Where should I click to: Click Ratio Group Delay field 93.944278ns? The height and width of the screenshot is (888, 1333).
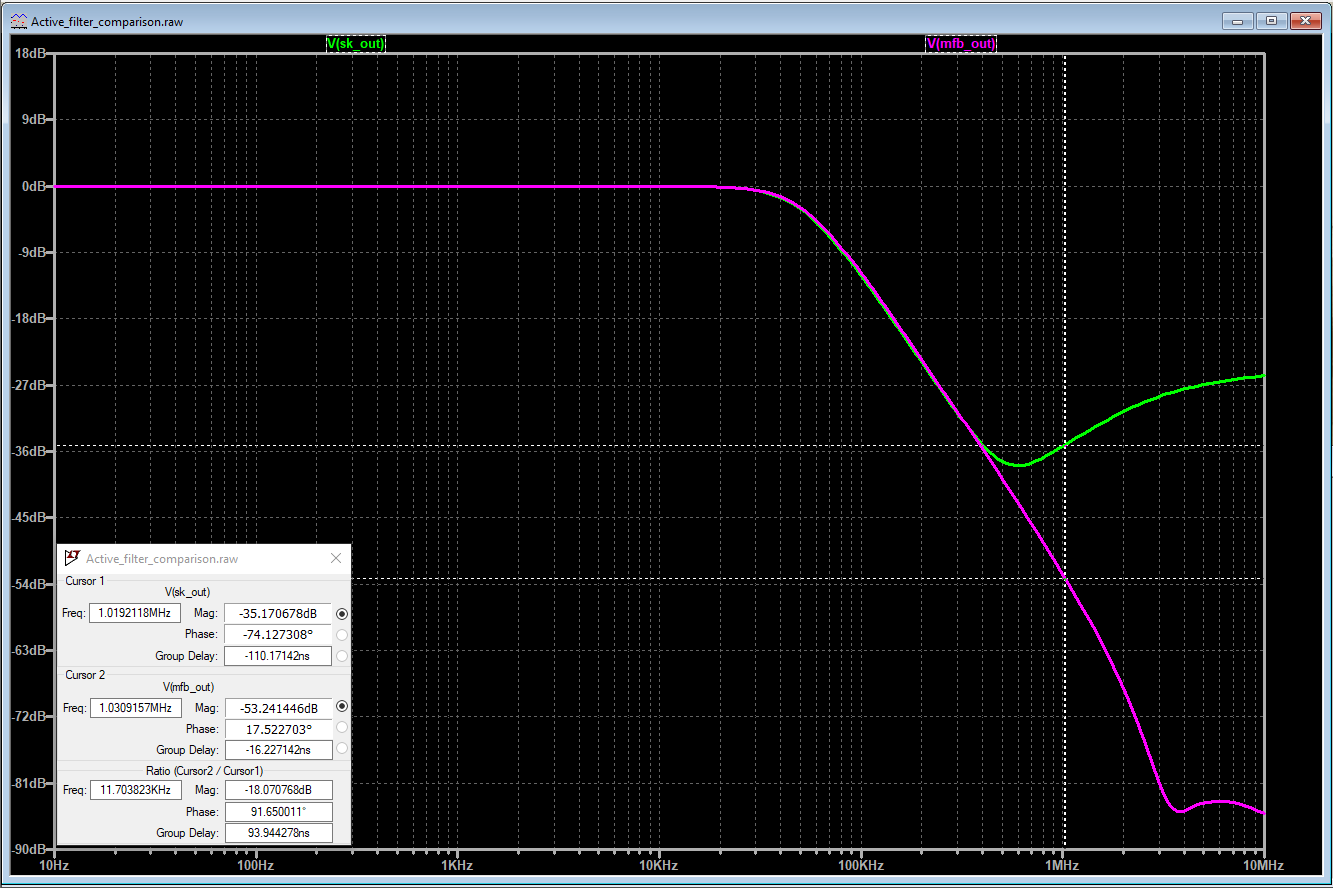[x=278, y=832]
